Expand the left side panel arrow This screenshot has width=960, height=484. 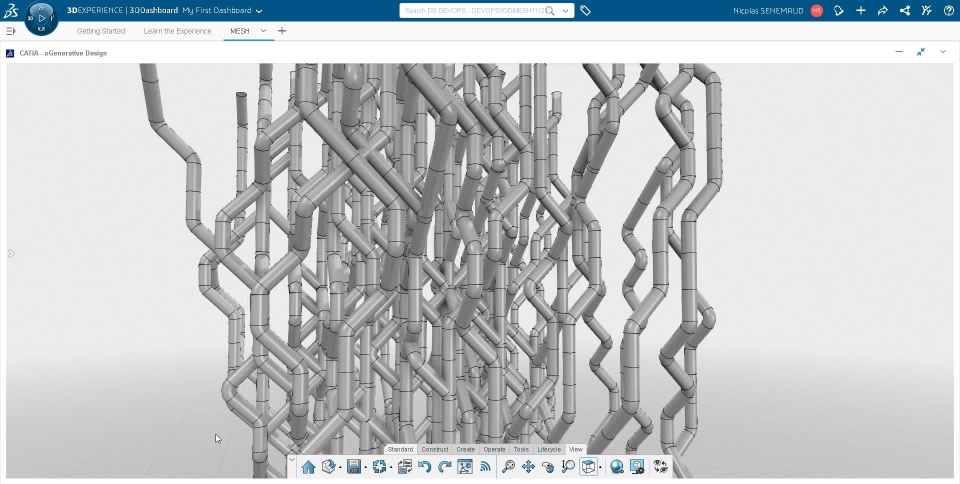(11, 253)
